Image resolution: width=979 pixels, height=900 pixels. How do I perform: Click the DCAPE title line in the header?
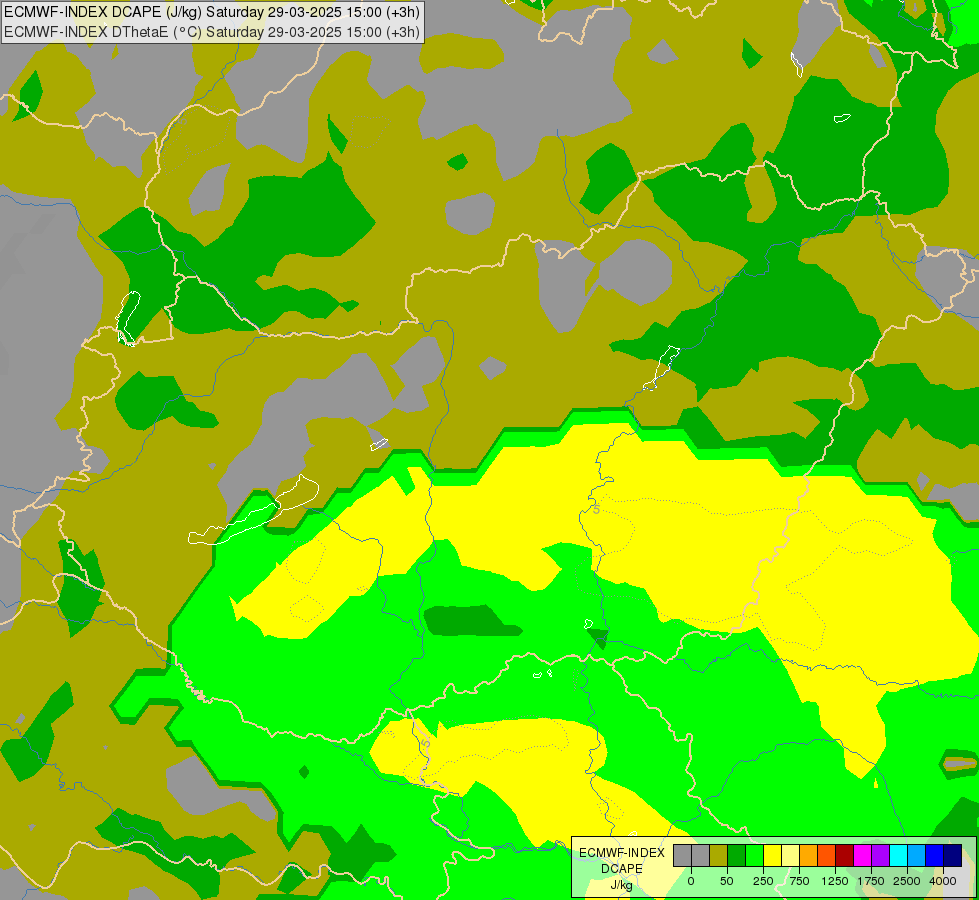(212, 12)
